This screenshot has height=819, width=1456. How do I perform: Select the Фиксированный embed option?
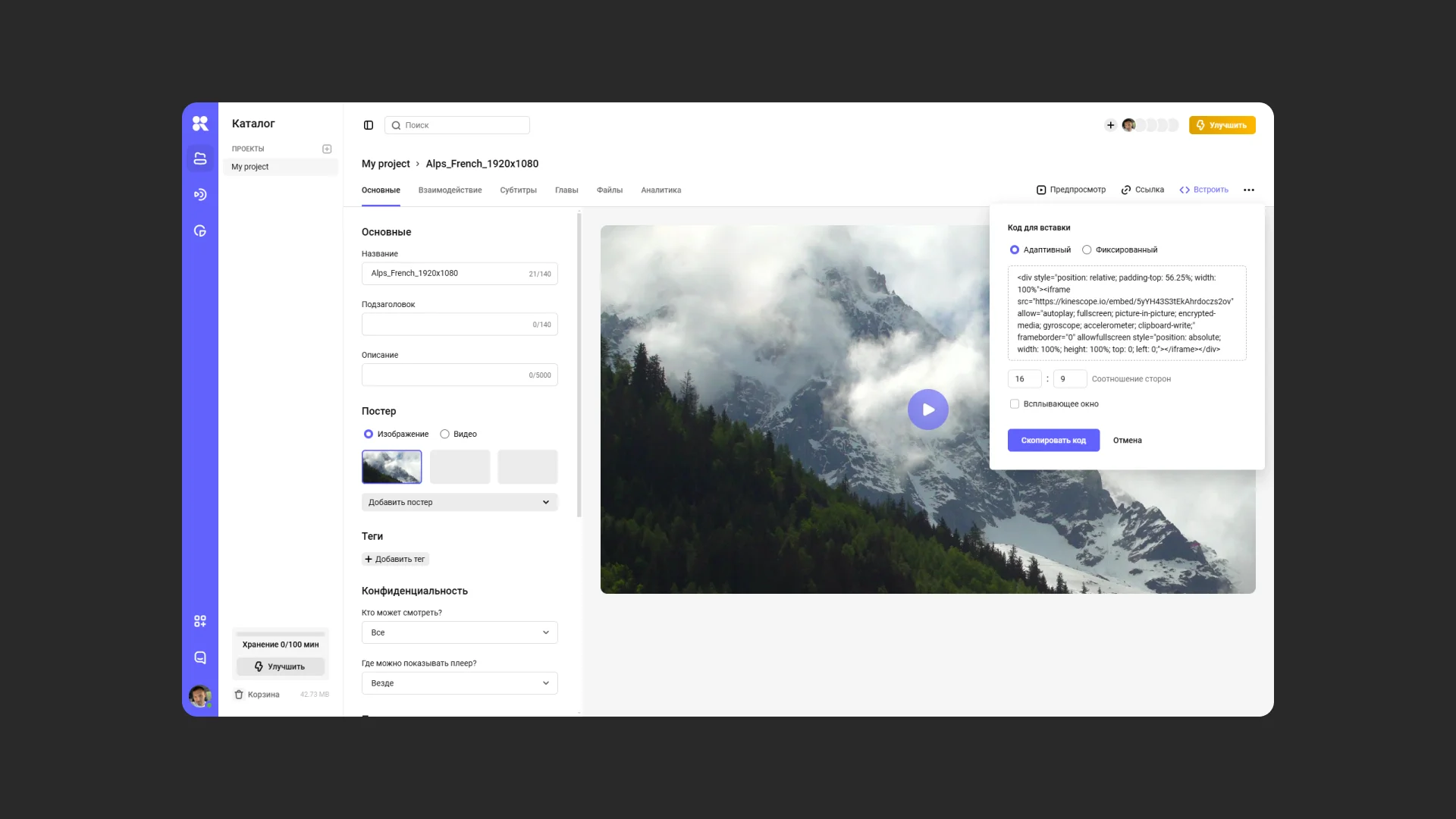(1087, 249)
